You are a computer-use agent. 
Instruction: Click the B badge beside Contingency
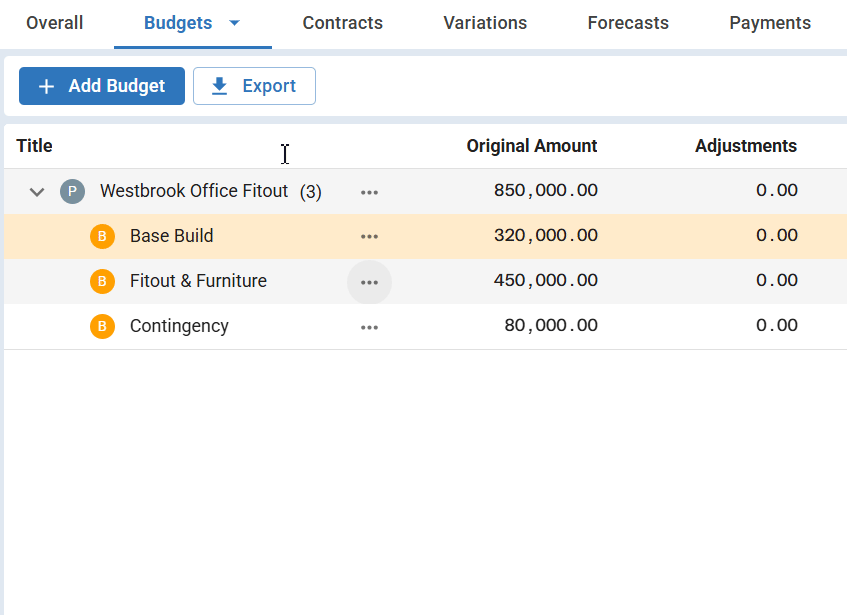(x=102, y=326)
